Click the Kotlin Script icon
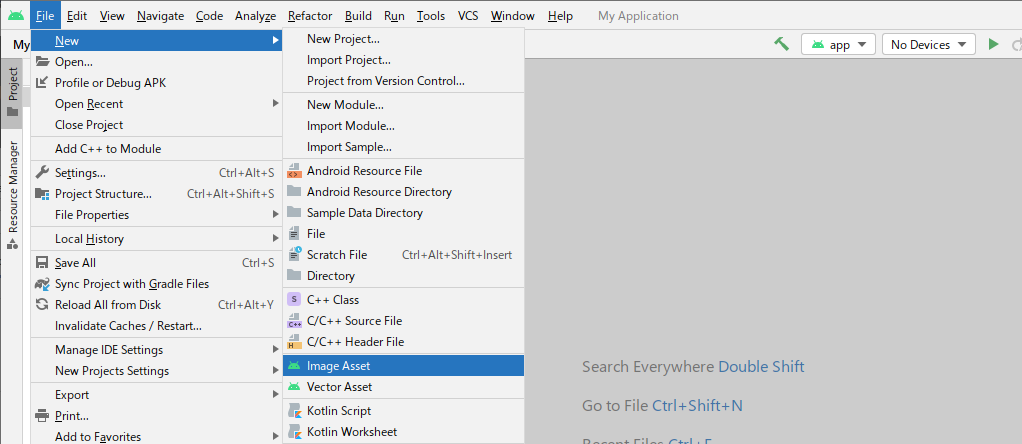The image size is (1022, 444). (x=295, y=411)
